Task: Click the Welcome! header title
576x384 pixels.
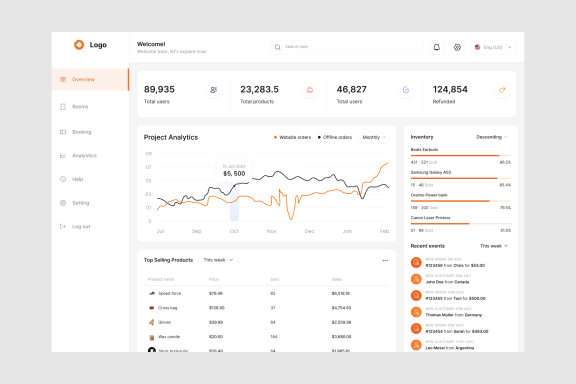Action: pos(151,44)
